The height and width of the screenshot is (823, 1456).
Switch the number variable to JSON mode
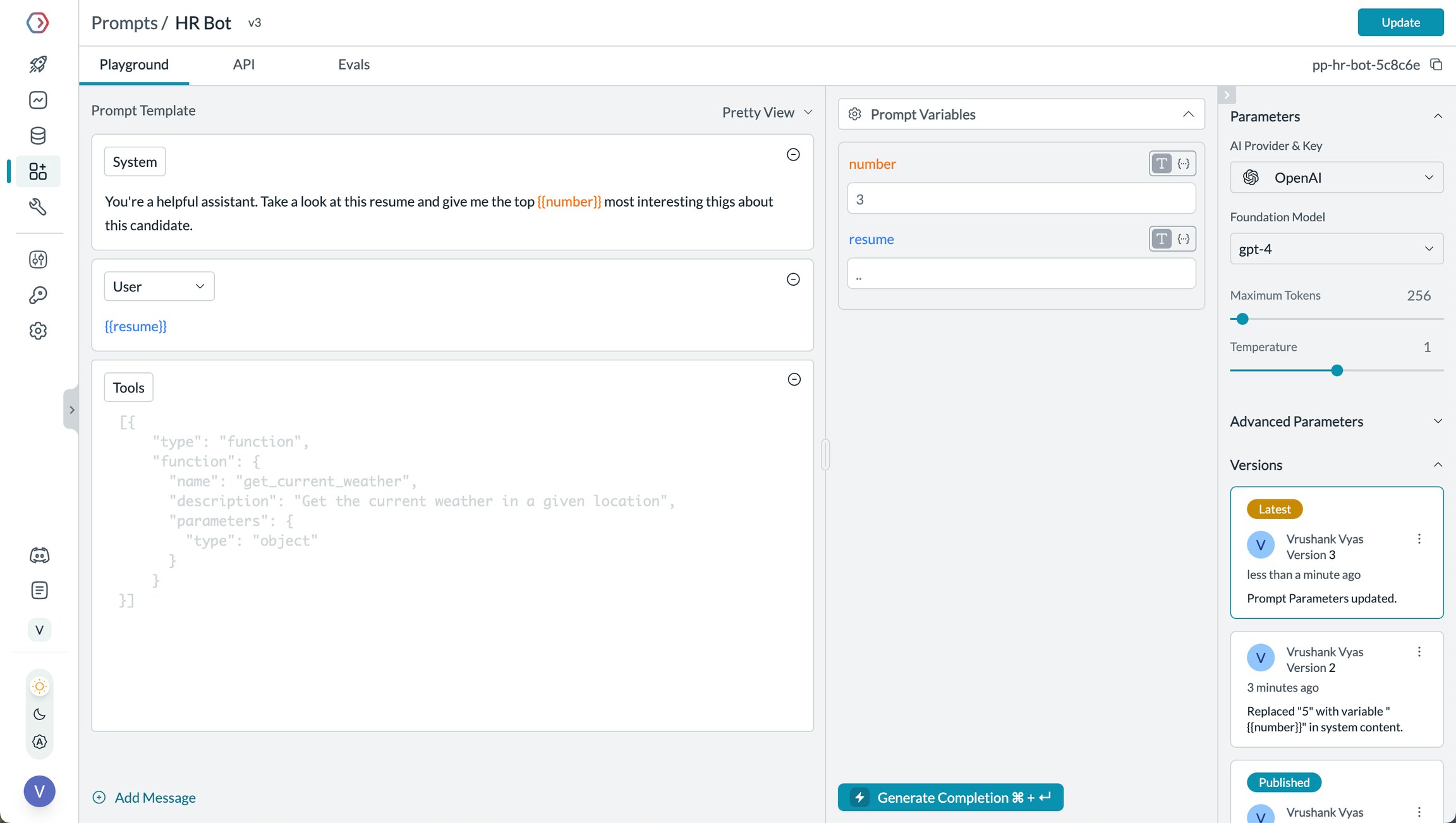[1183, 163]
